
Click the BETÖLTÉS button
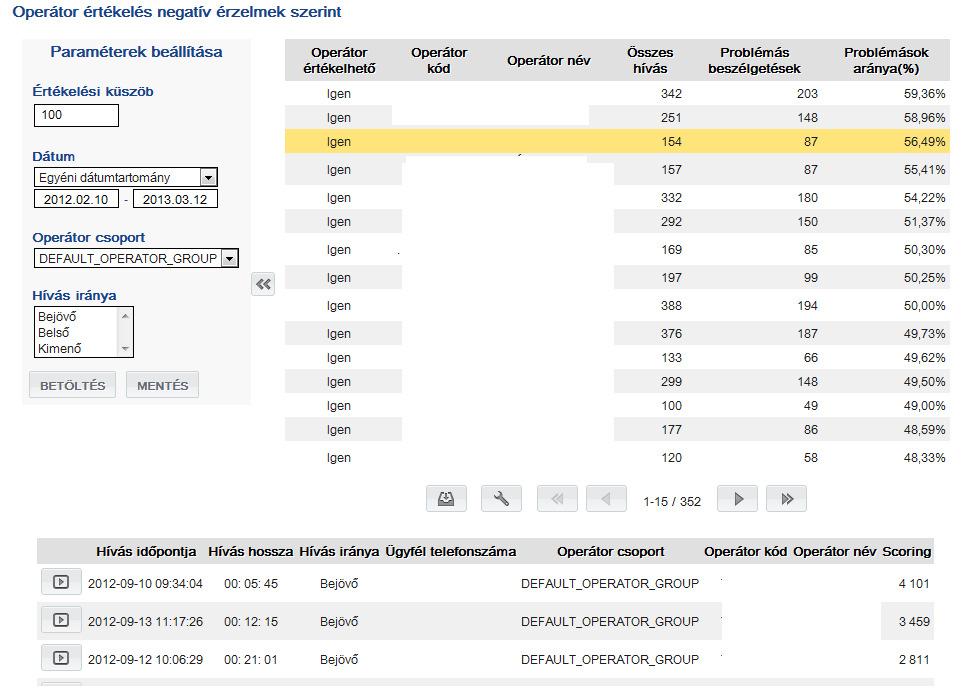(x=72, y=385)
